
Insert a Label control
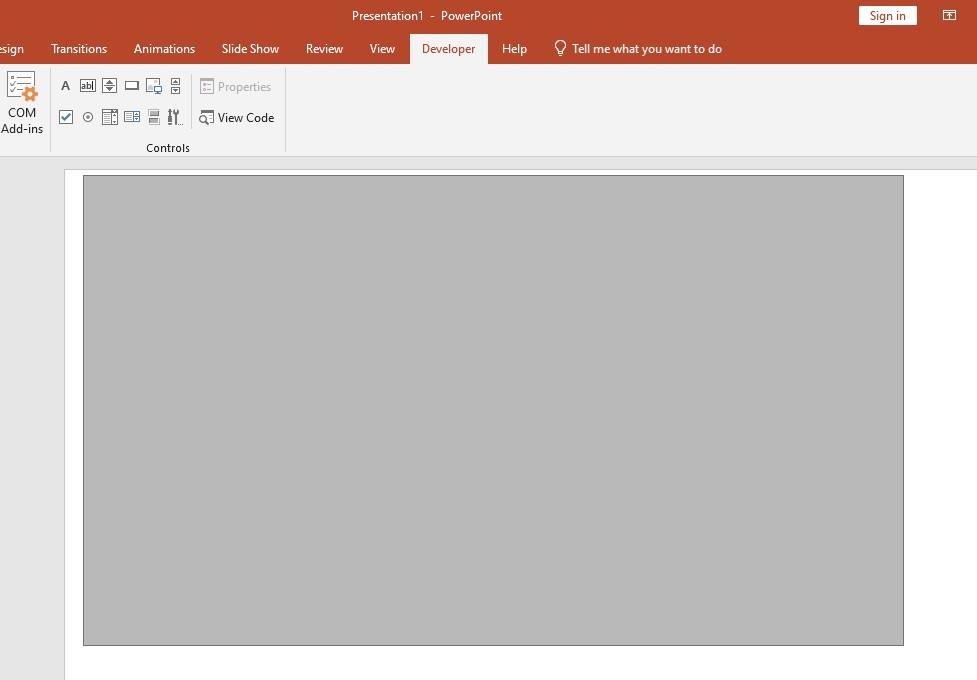[x=65, y=86]
